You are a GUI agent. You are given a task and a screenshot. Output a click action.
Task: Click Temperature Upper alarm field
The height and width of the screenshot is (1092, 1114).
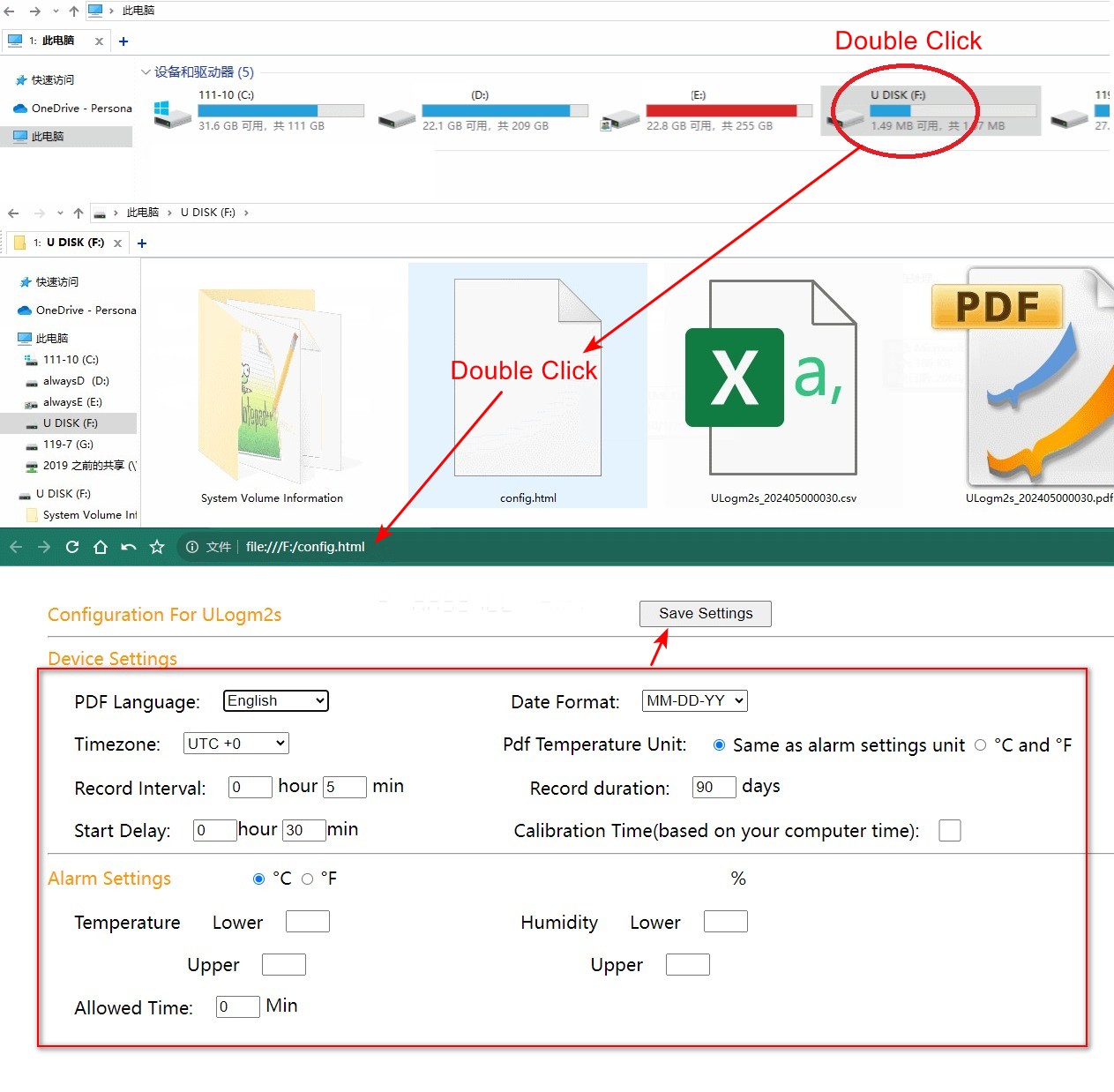(284, 965)
